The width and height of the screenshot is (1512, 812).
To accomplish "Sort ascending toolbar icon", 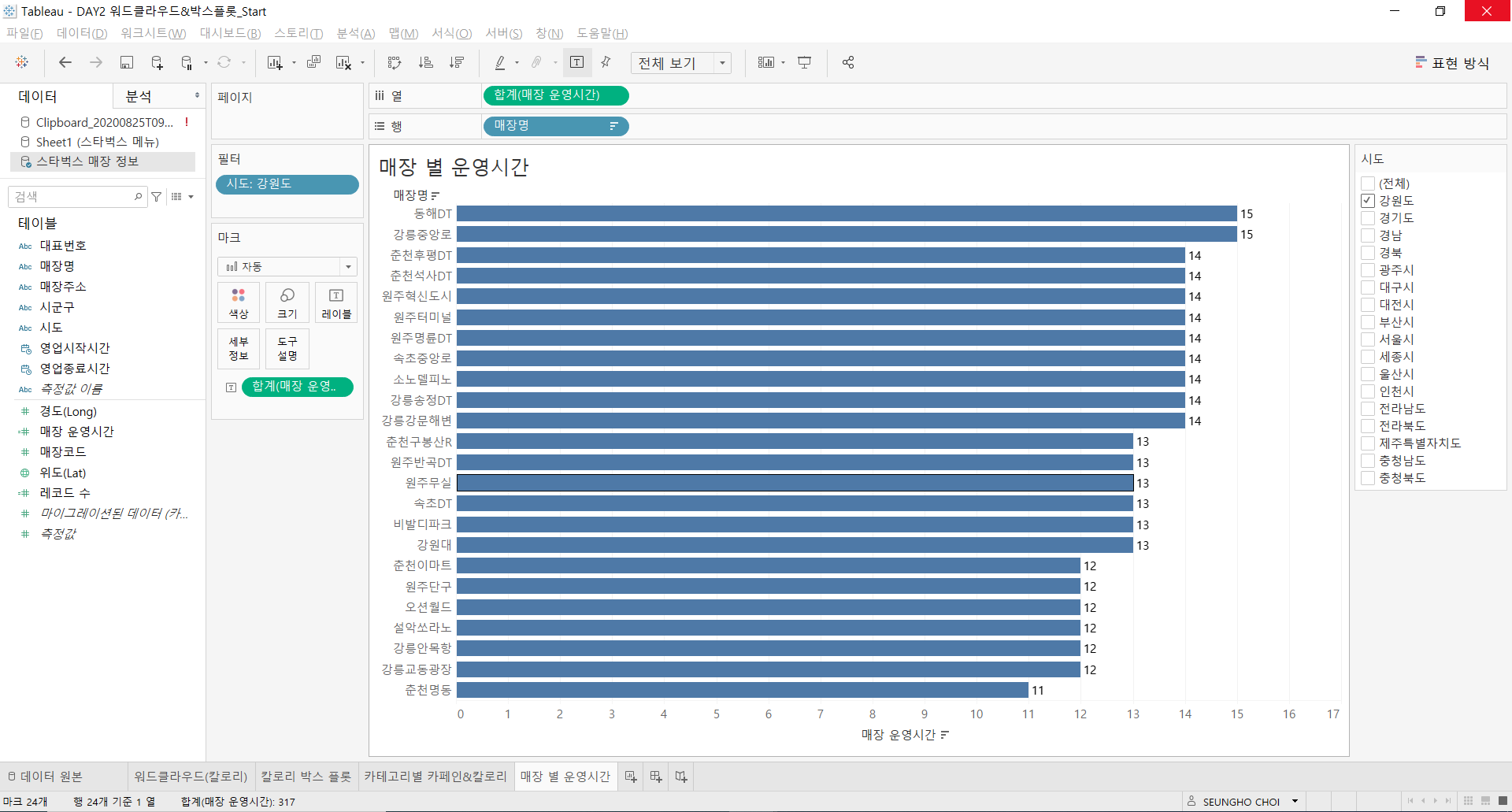I will (x=425, y=62).
